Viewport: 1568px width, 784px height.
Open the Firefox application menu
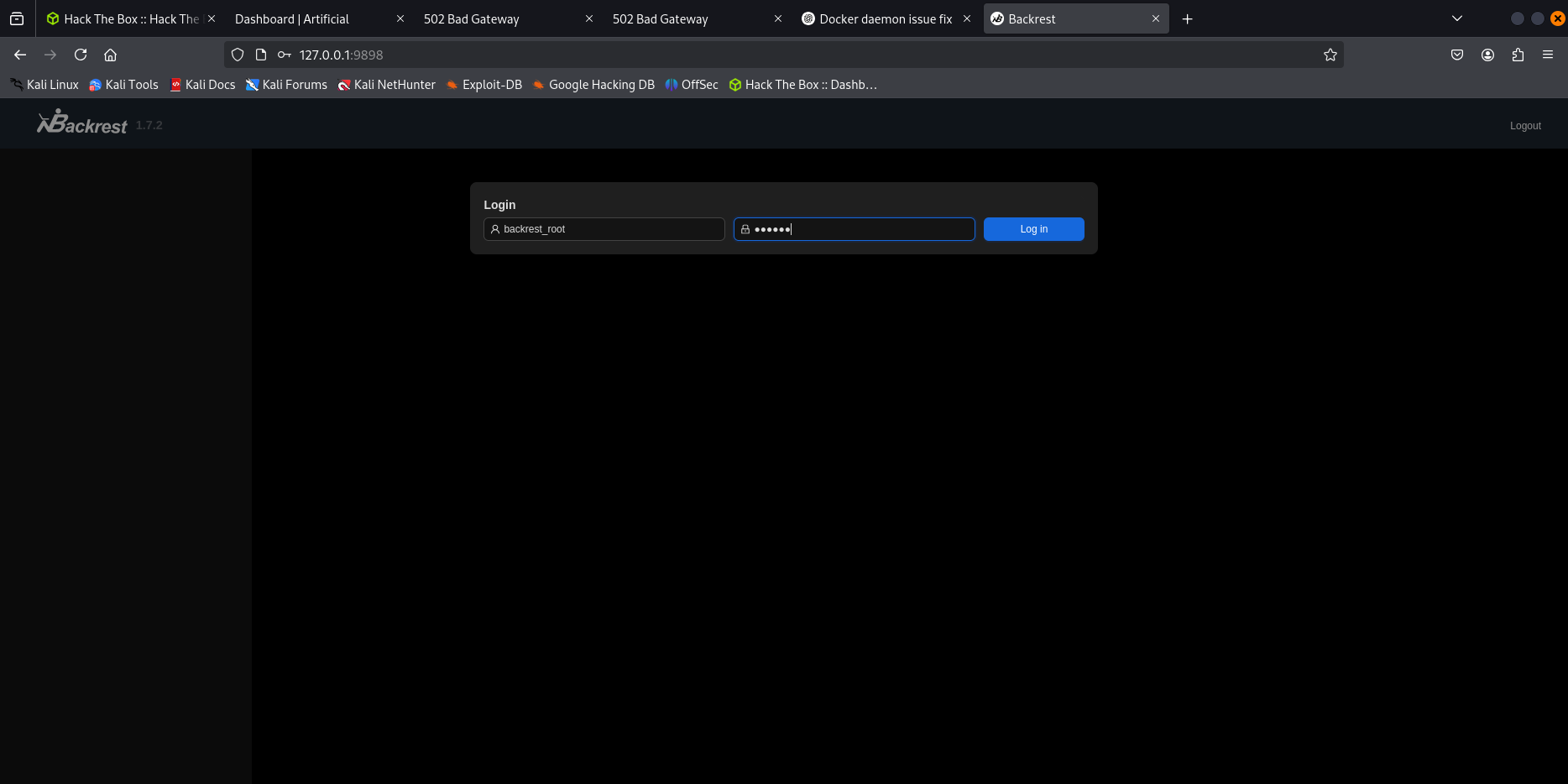click(1547, 55)
